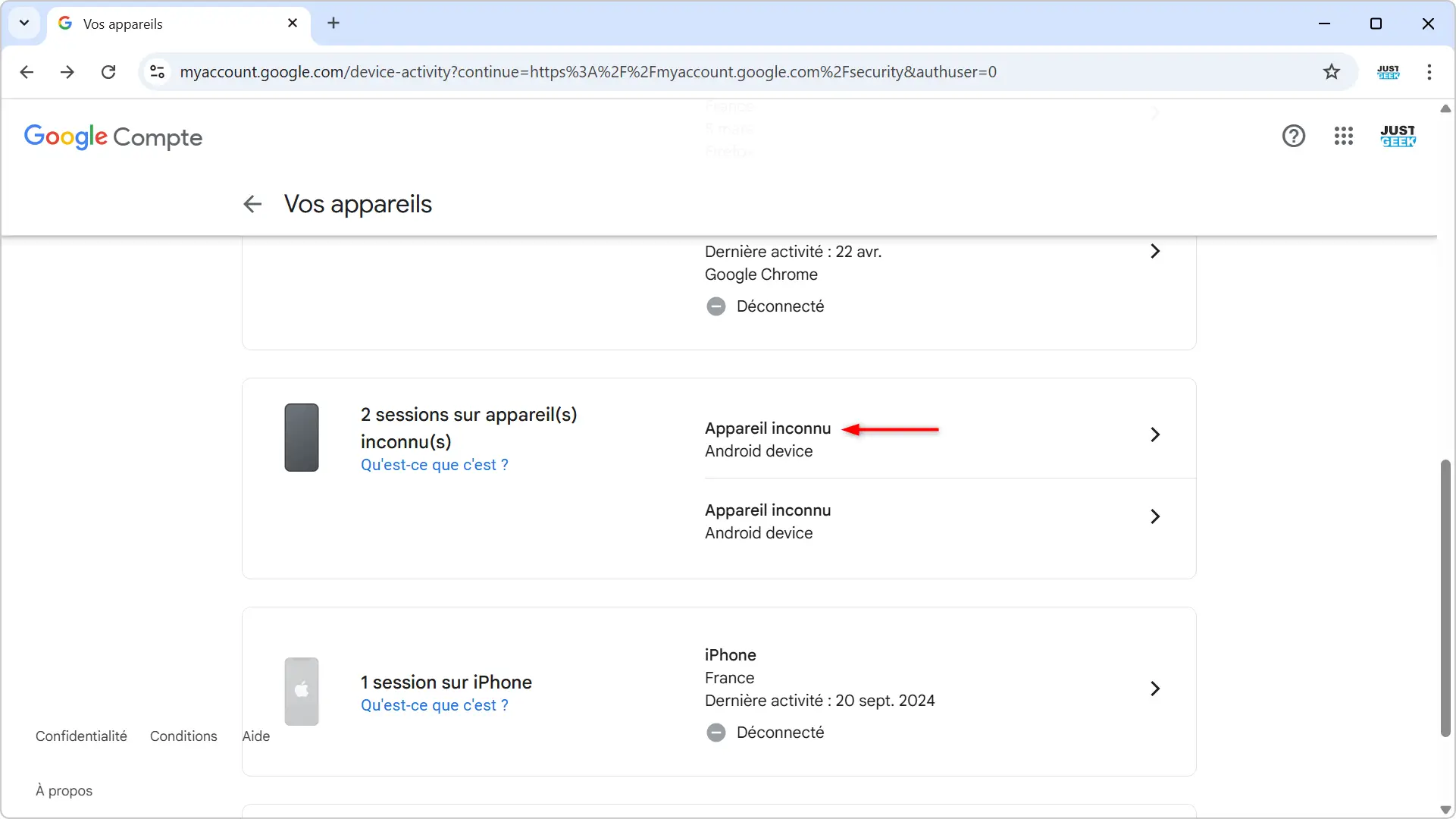The height and width of the screenshot is (819, 1456).
Task: Expand the Google Chrome session dated 22 avr.
Action: (x=1155, y=251)
